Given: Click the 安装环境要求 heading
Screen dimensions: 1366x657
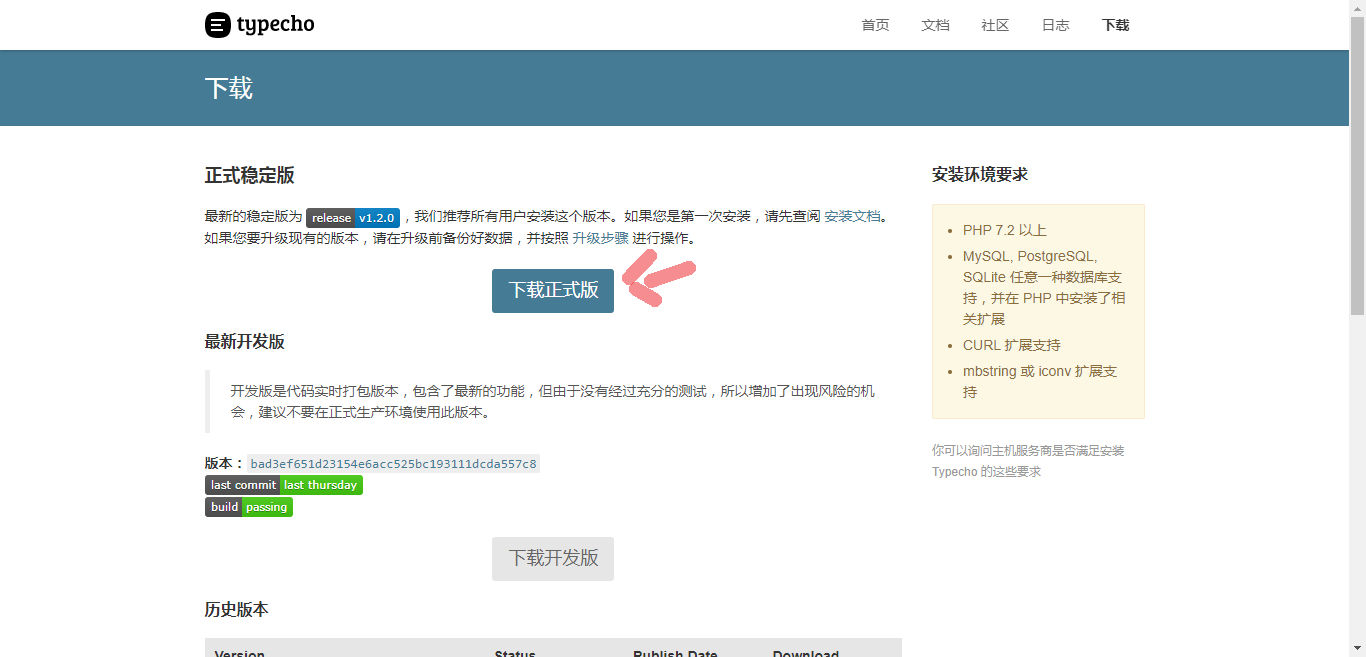Looking at the screenshot, I should (980, 174).
